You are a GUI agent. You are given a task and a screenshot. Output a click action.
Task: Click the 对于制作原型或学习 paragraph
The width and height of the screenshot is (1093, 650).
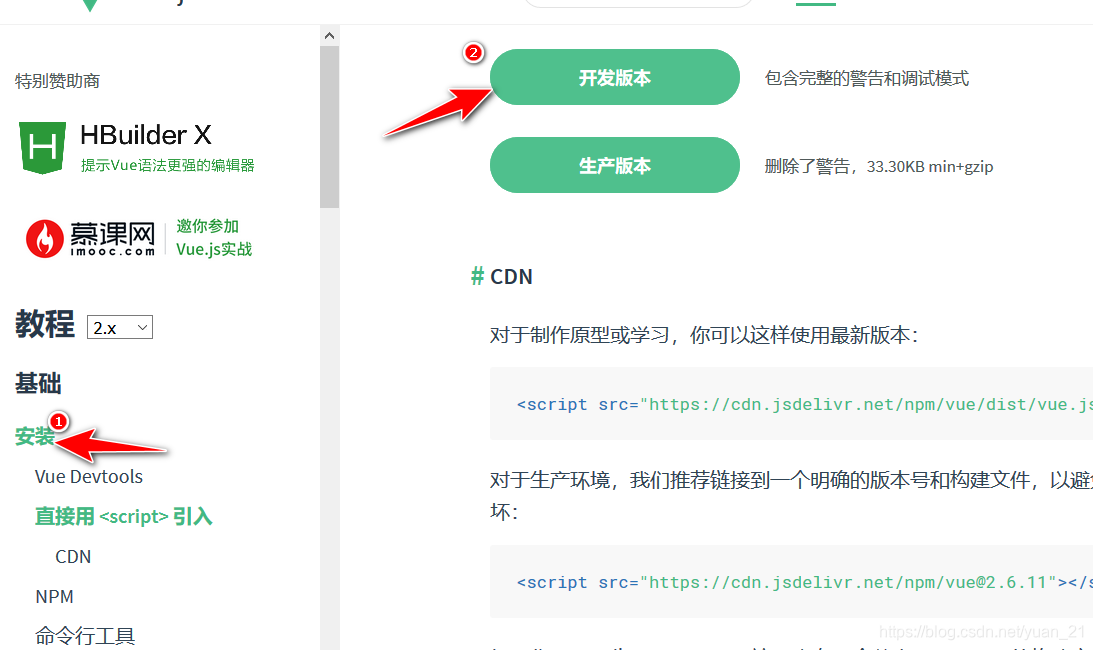[704, 335]
